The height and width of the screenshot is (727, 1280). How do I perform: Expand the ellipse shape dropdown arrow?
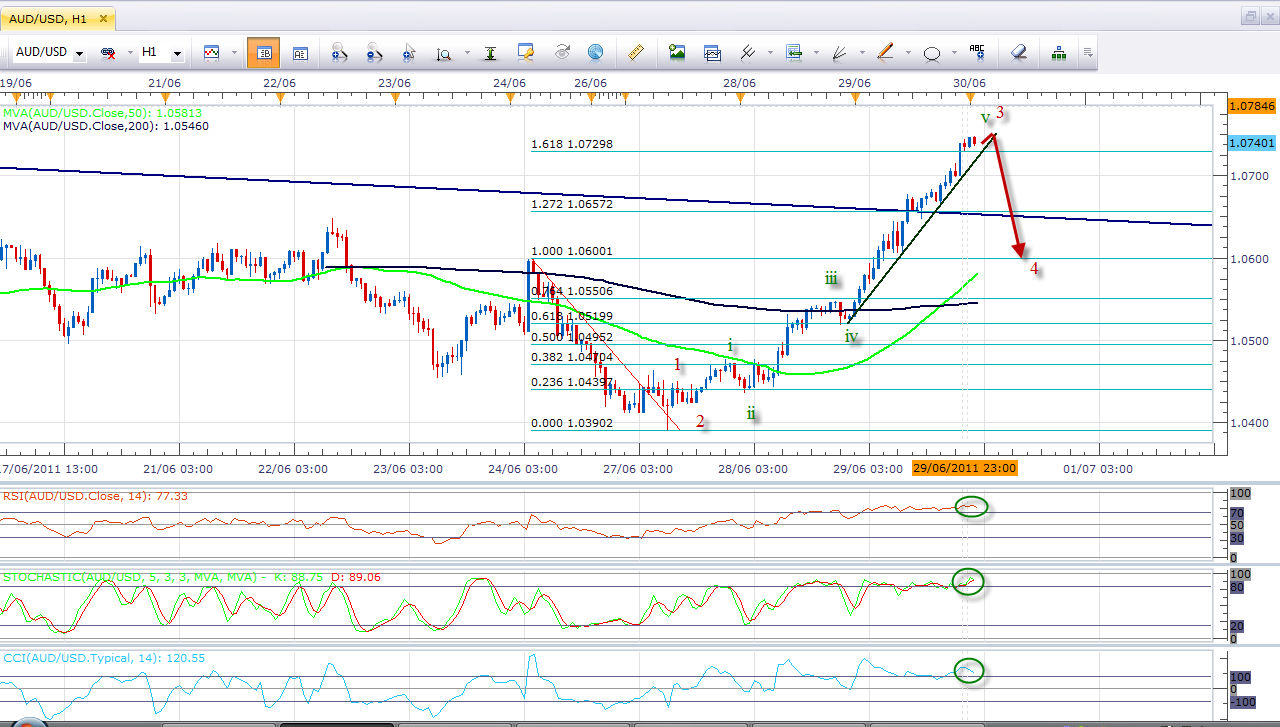[953, 53]
